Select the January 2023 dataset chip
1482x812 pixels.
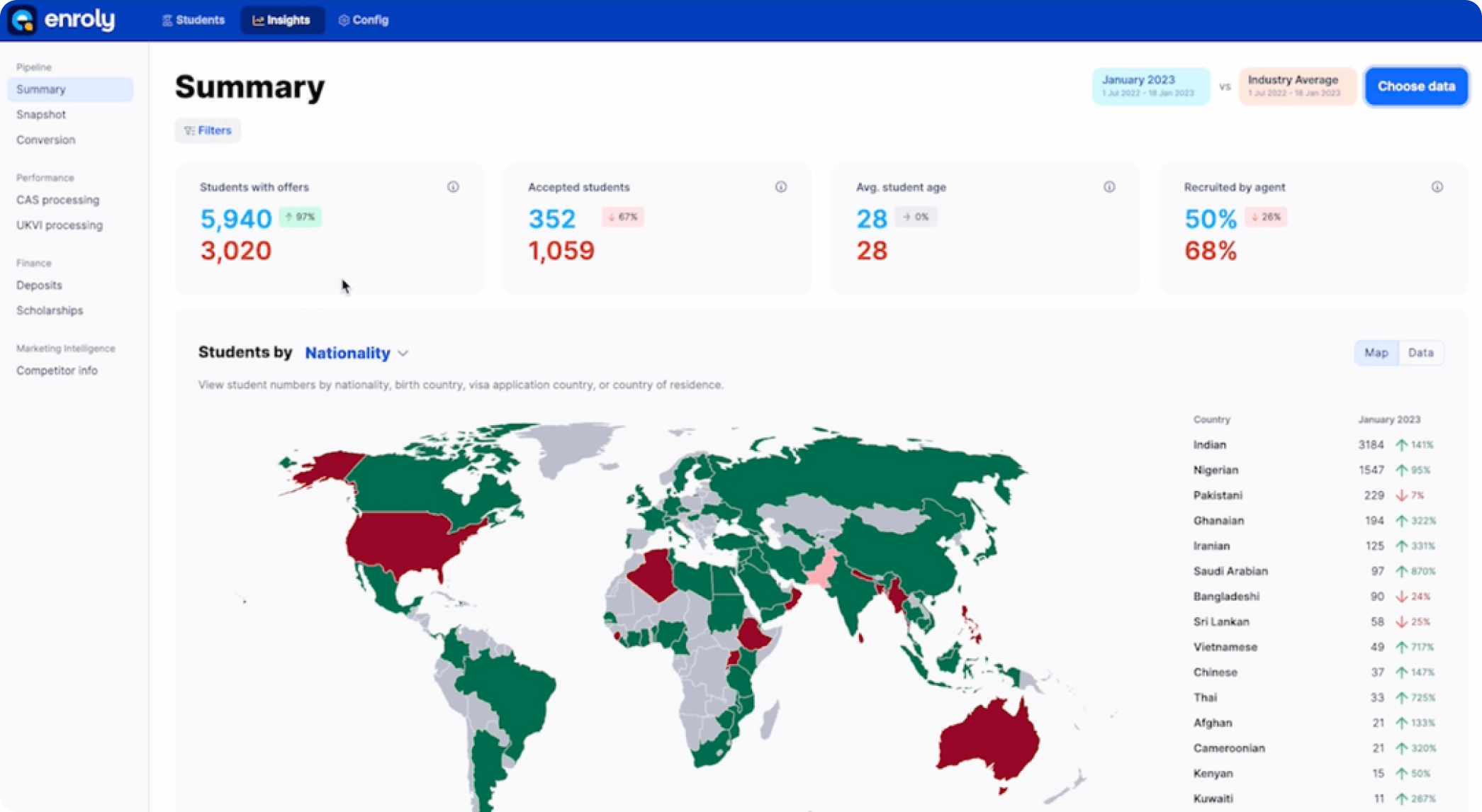[1151, 86]
